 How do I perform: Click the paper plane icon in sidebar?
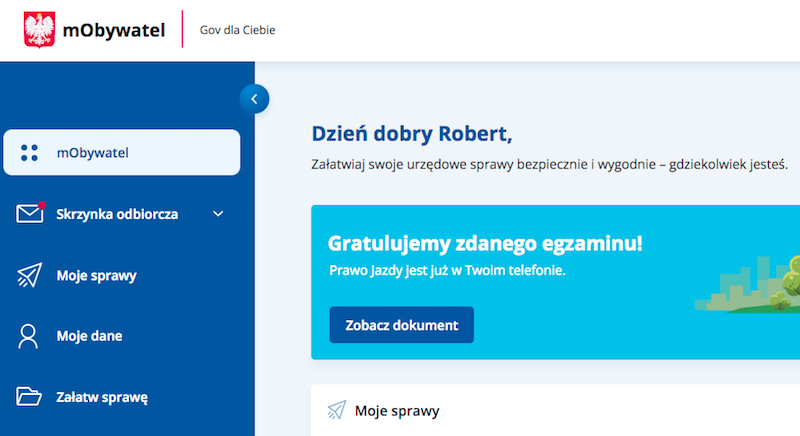[x=29, y=275]
